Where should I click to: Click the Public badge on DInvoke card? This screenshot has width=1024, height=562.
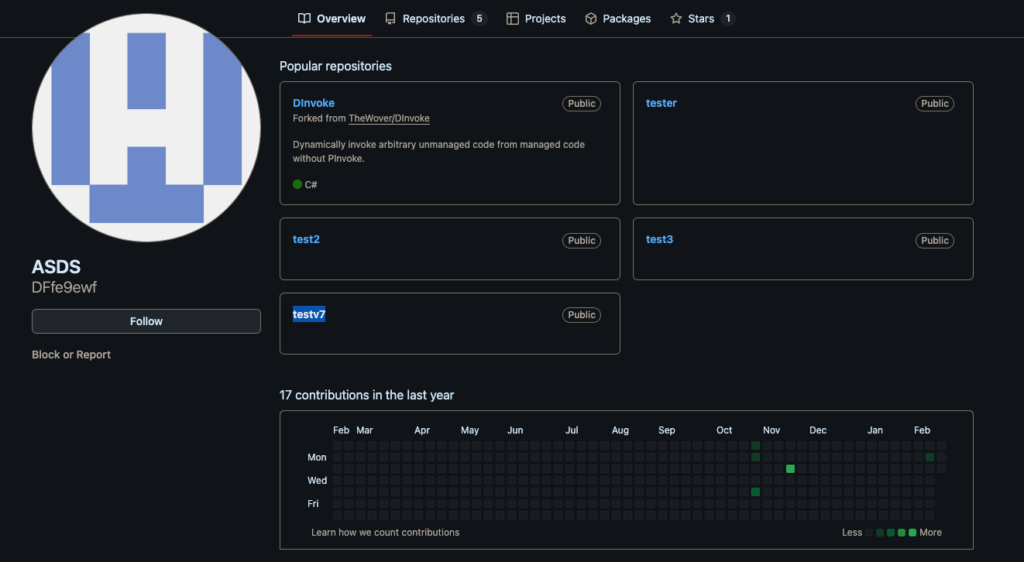[x=581, y=104]
